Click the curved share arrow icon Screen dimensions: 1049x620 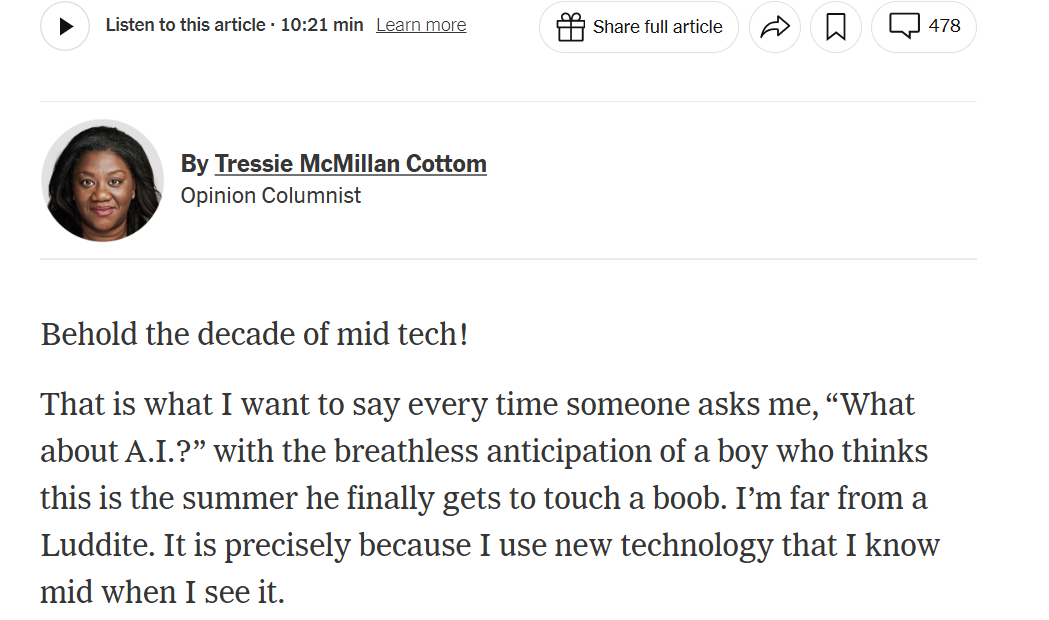pos(775,27)
